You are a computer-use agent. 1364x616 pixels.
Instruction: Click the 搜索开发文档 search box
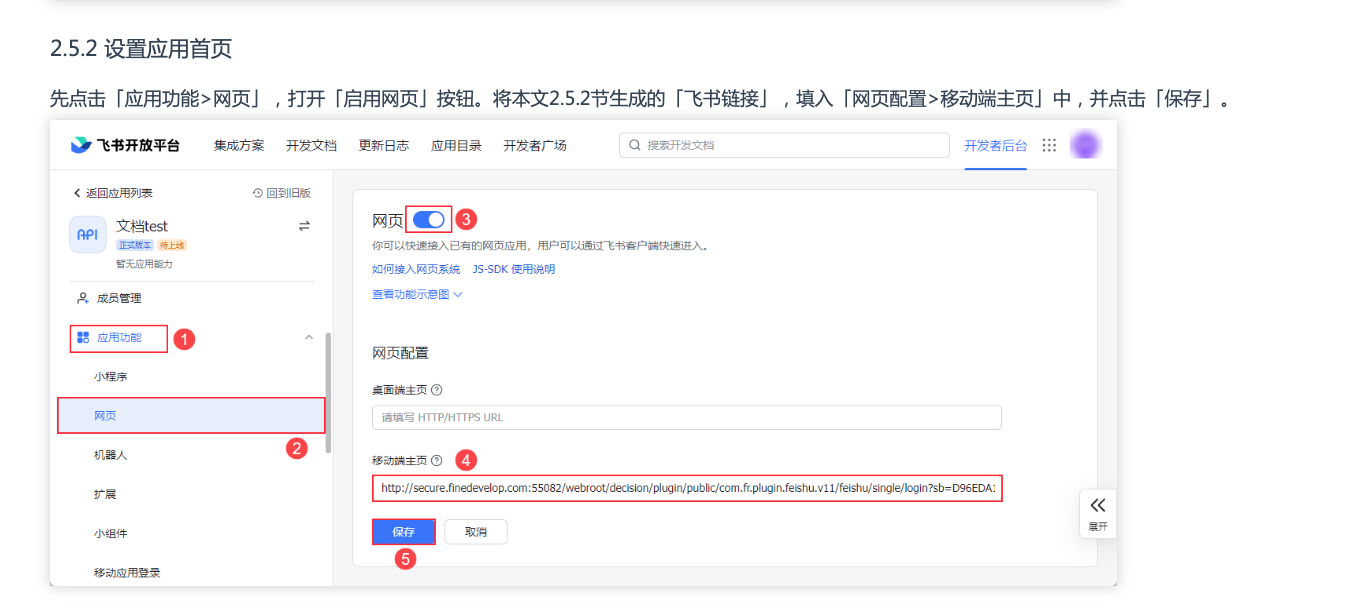pyautogui.click(x=784, y=145)
